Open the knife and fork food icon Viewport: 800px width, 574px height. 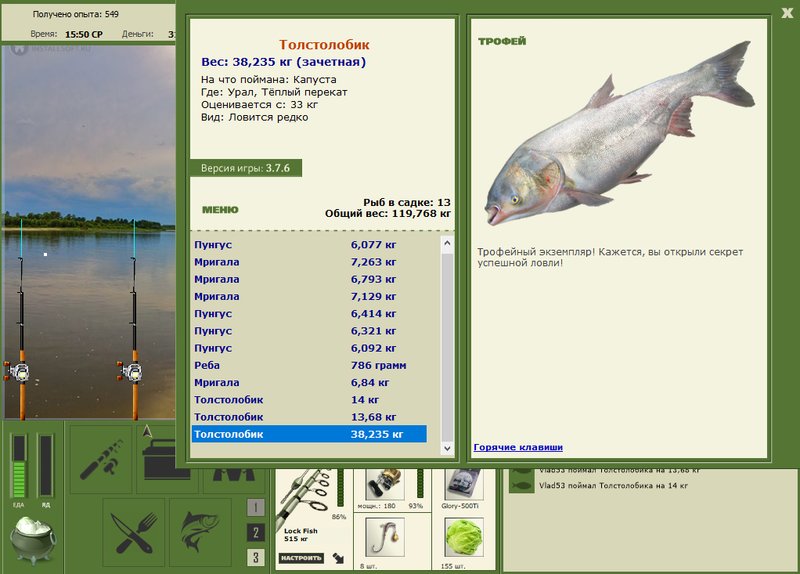[x=134, y=533]
